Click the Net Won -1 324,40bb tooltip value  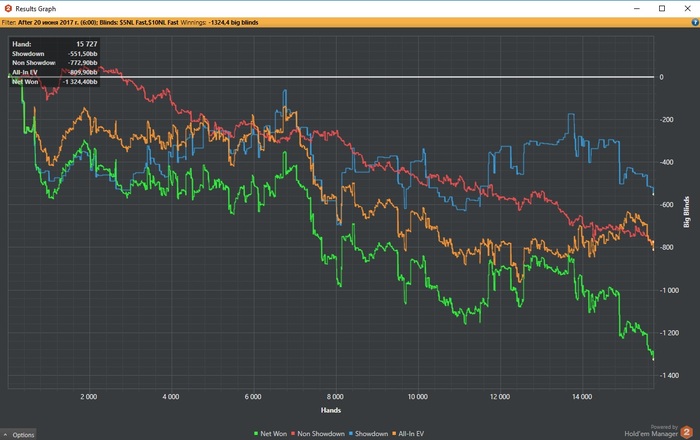tap(80, 82)
